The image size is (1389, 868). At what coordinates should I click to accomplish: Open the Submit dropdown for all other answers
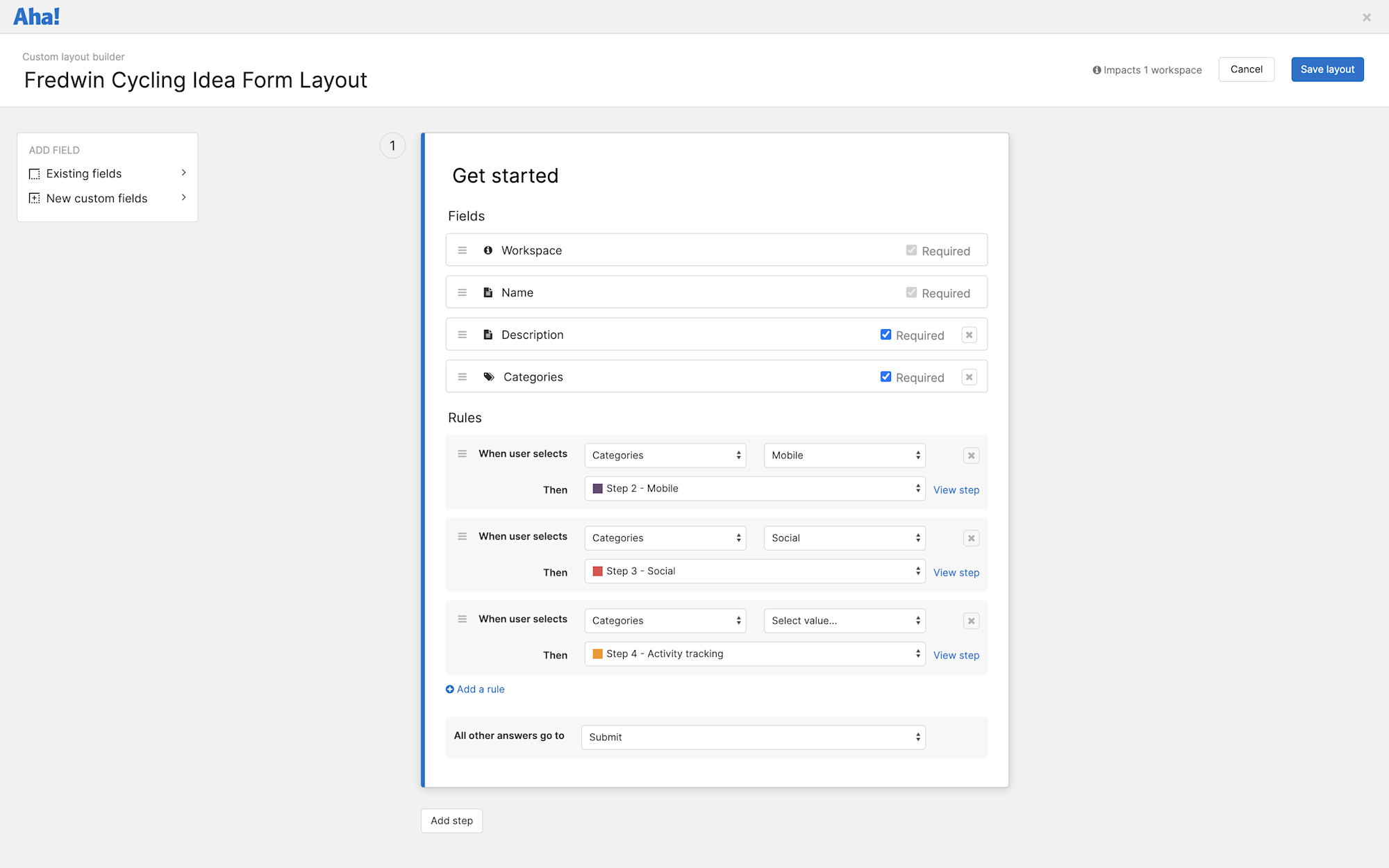tap(753, 737)
